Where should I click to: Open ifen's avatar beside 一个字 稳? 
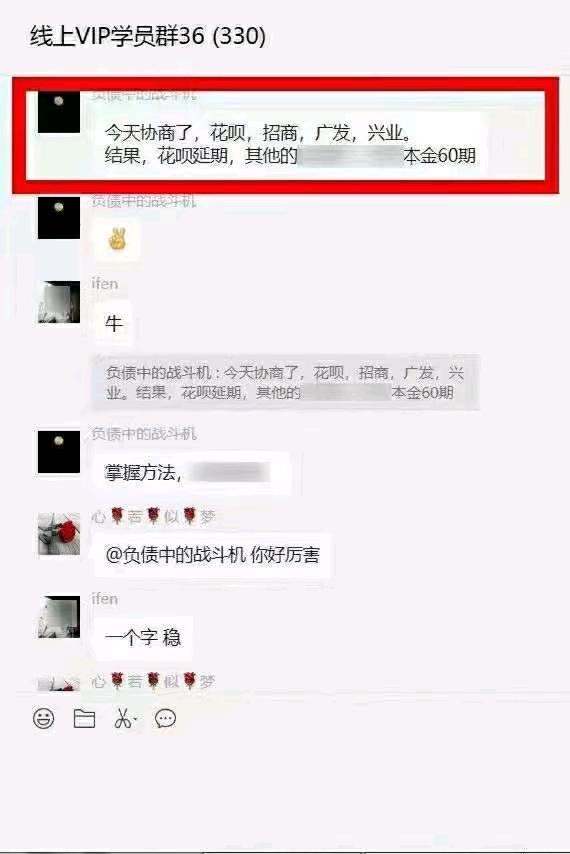tap(59, 617)
